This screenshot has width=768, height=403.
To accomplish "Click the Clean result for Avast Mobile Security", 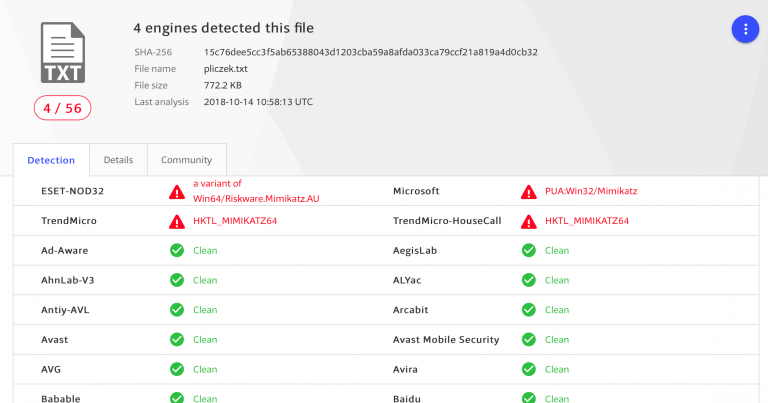I will (x=557, y=339).
